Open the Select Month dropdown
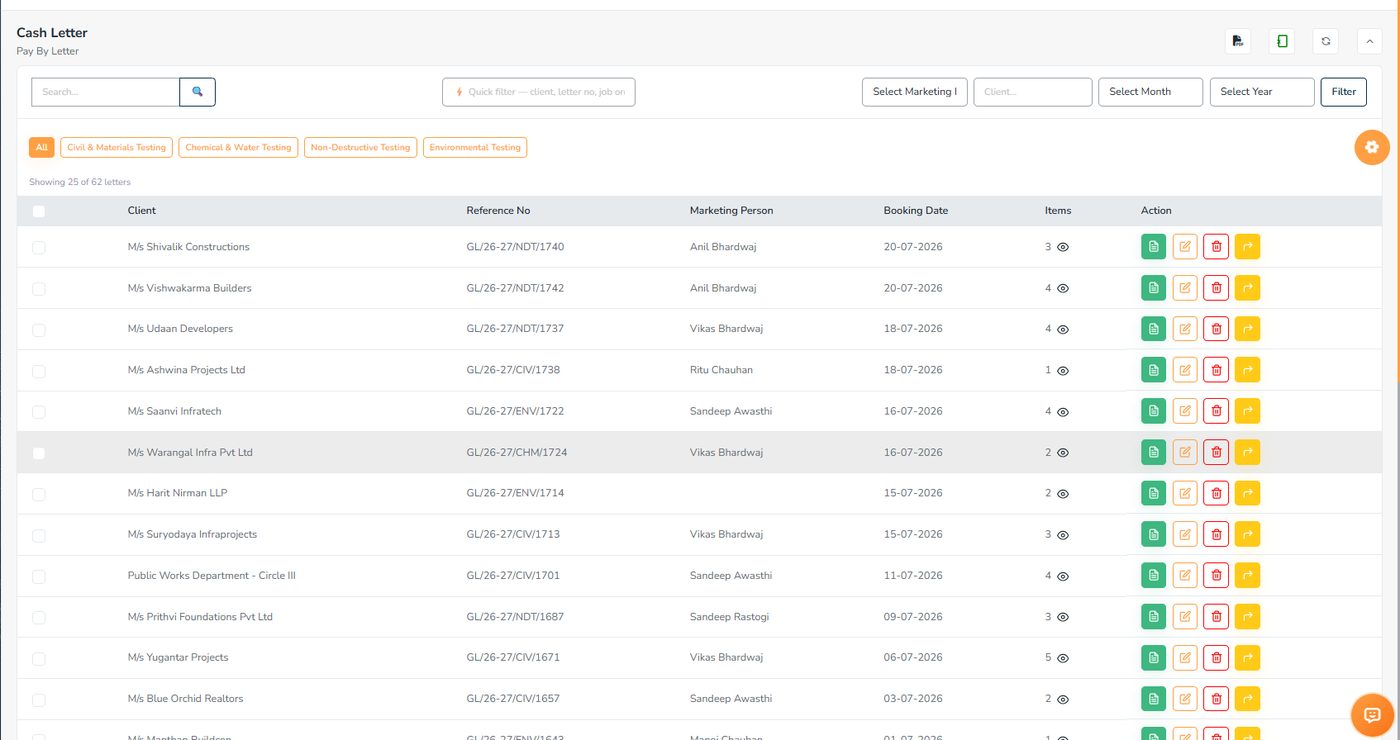Viewport: 1400px width, 740px height. [1150, 92]
